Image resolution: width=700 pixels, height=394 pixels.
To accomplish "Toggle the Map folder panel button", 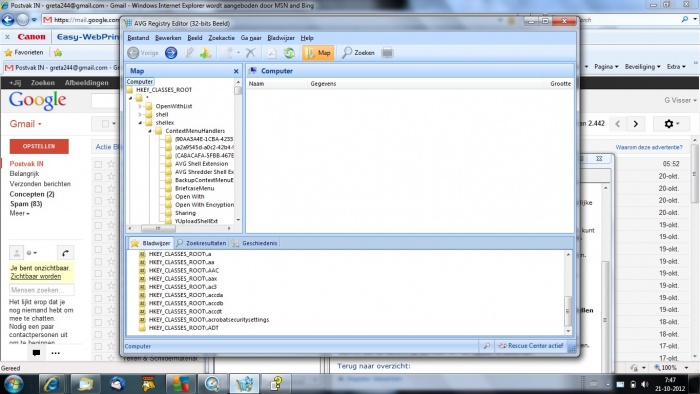I will pos(318,53).
